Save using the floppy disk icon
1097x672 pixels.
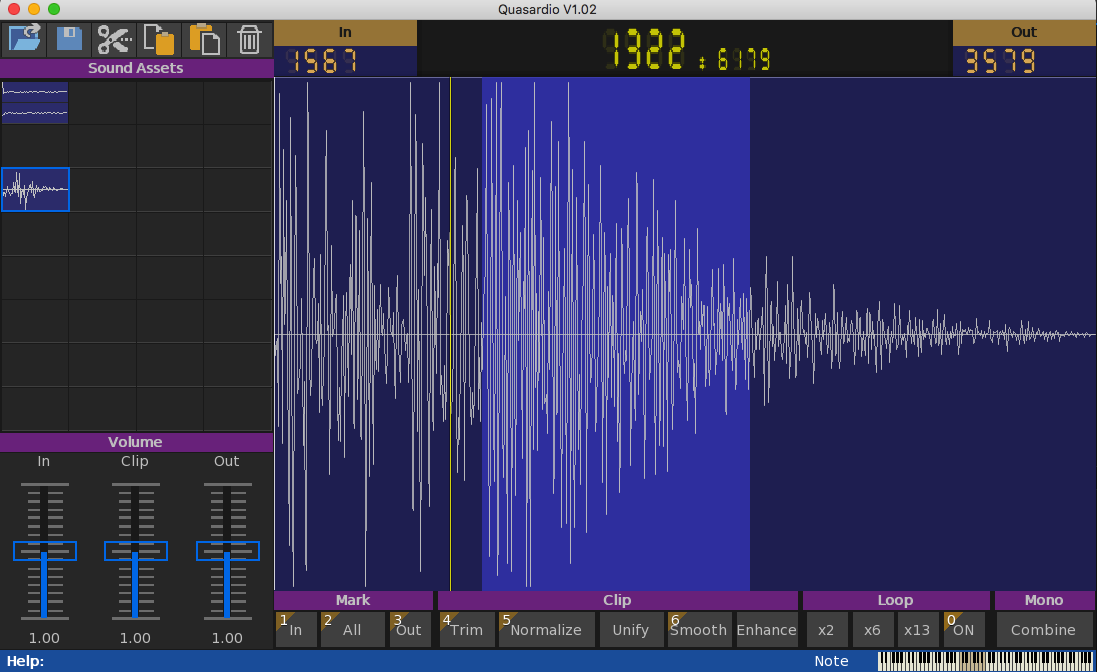(x=69, y=40)
